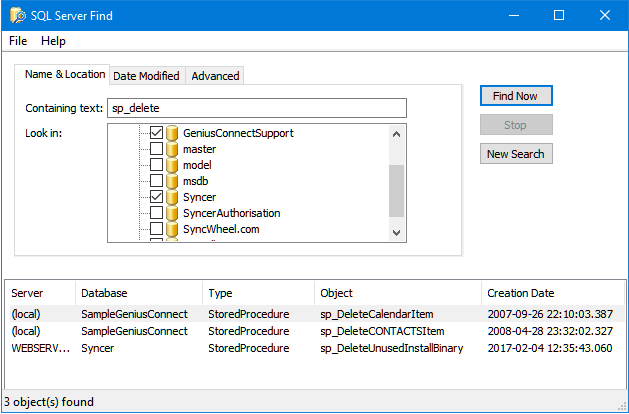Enable the master database checkbox

(x=156, y=149)
